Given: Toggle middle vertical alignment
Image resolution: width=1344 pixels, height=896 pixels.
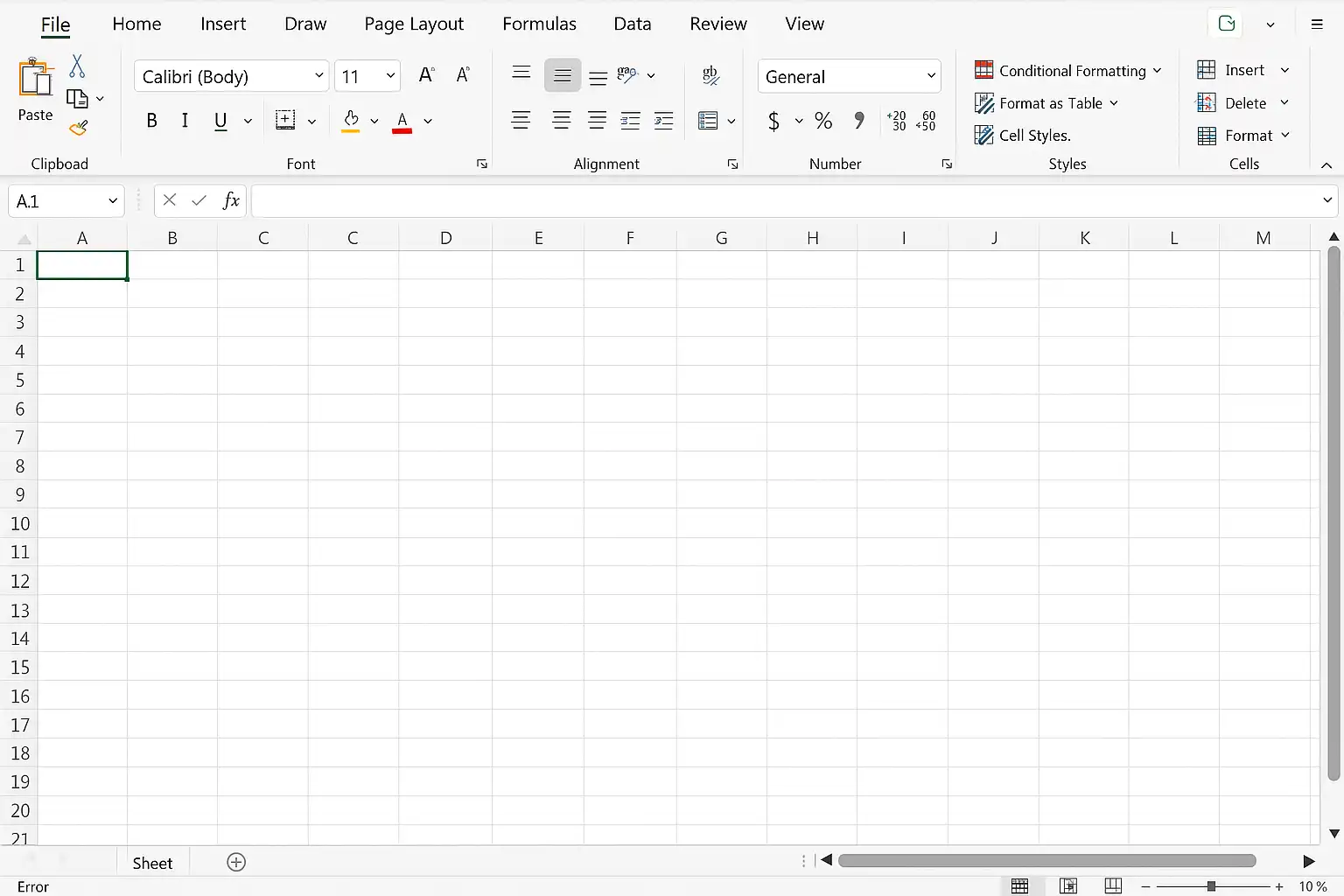Looking at the screenshot, I should pyautogui.click(x=562, y=76).
